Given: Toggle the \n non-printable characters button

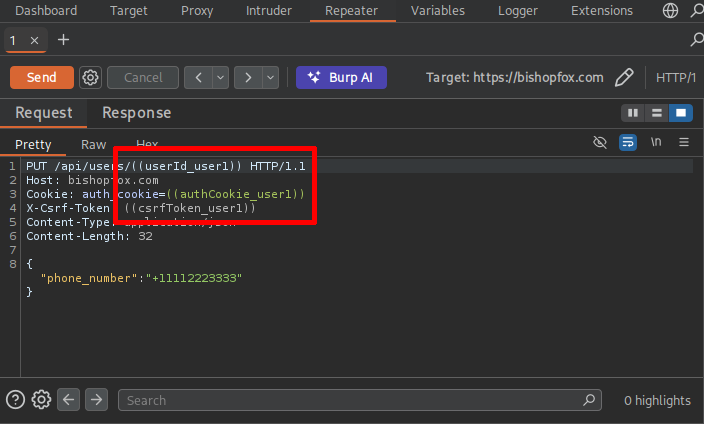Looking at the screenshot, I should [656, 143].
